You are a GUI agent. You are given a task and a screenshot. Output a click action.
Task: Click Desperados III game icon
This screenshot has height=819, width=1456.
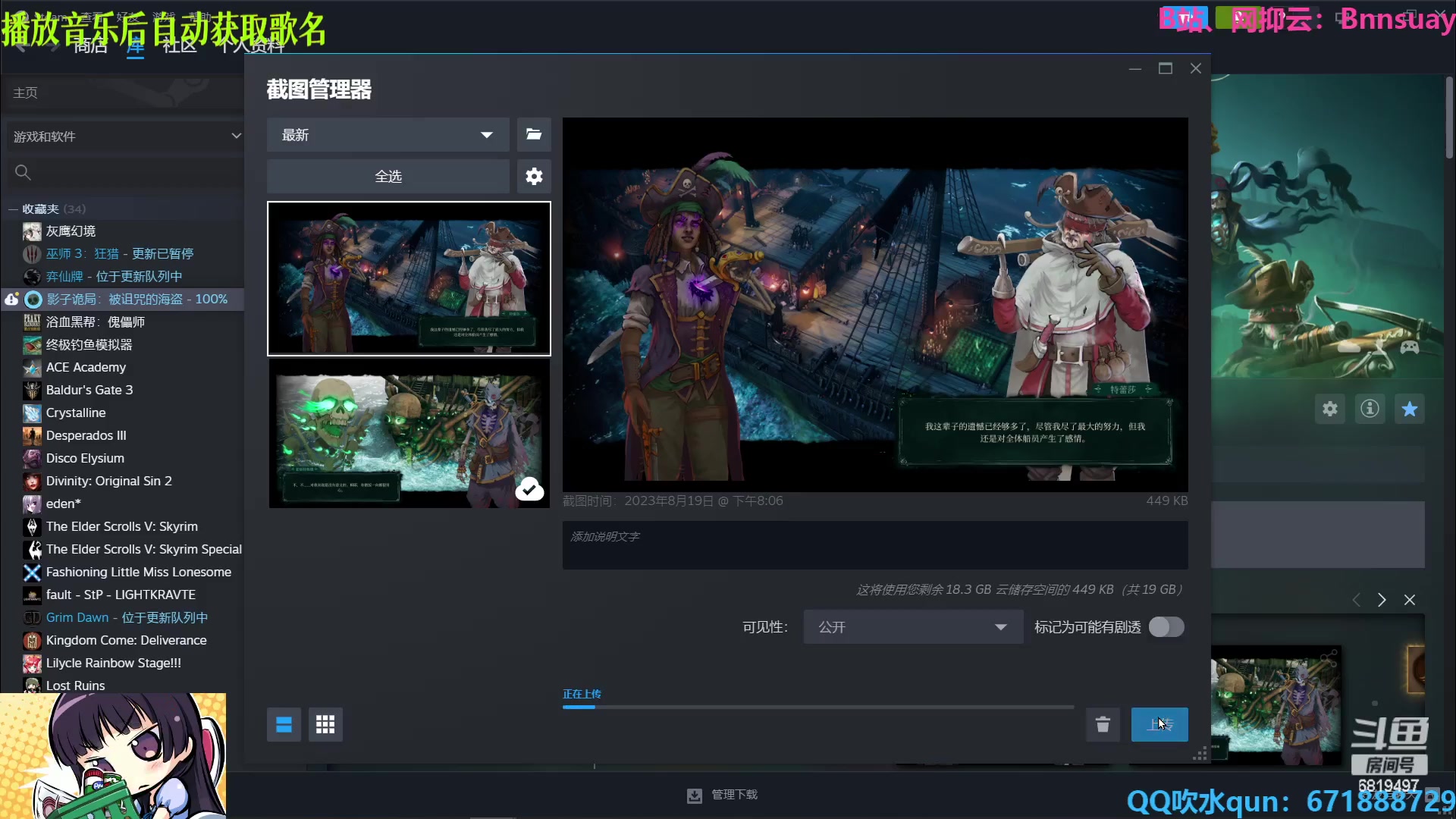coord(32,435)
